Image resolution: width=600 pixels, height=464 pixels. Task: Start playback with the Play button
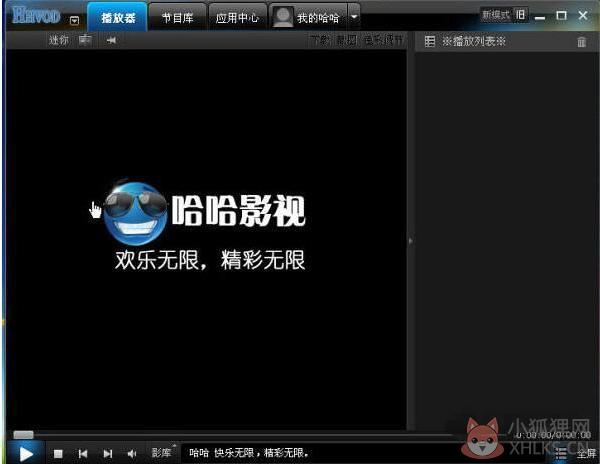26,454
